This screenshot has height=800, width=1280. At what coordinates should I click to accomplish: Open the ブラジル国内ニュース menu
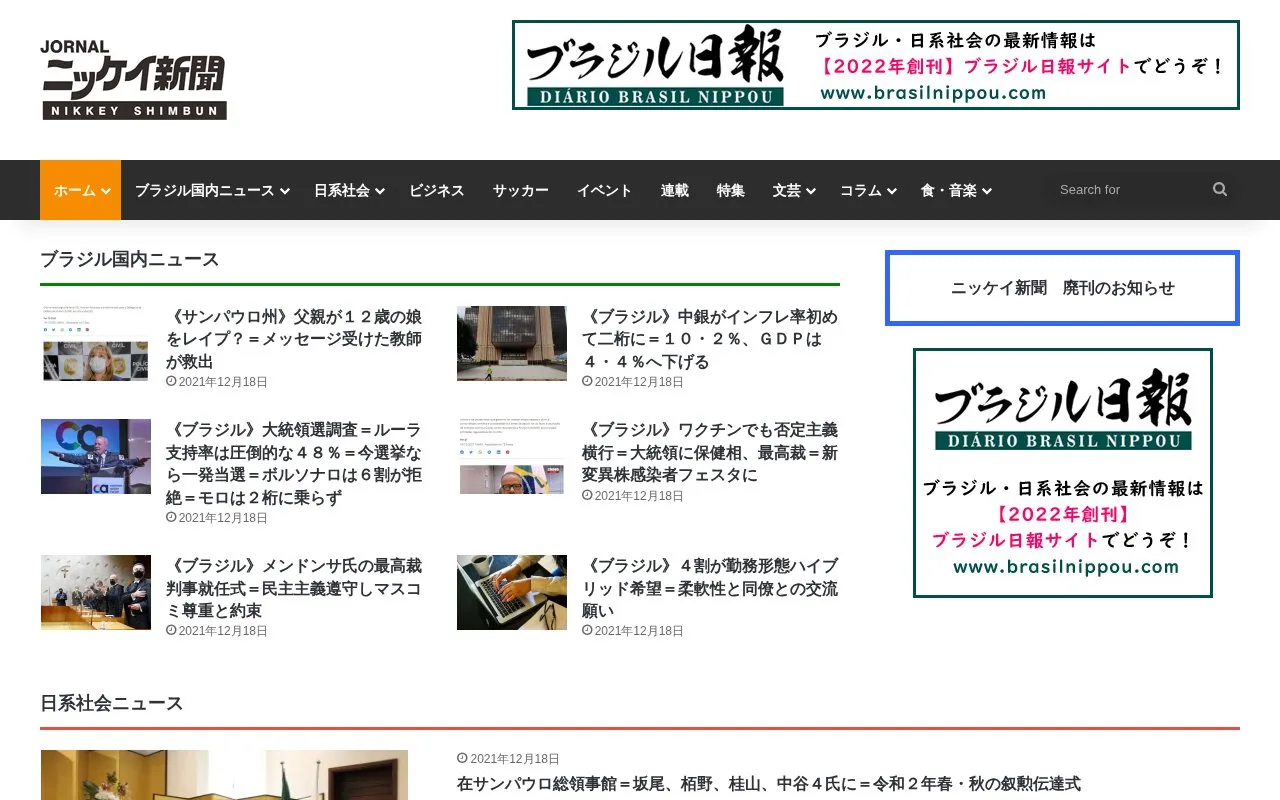(204, 190)
